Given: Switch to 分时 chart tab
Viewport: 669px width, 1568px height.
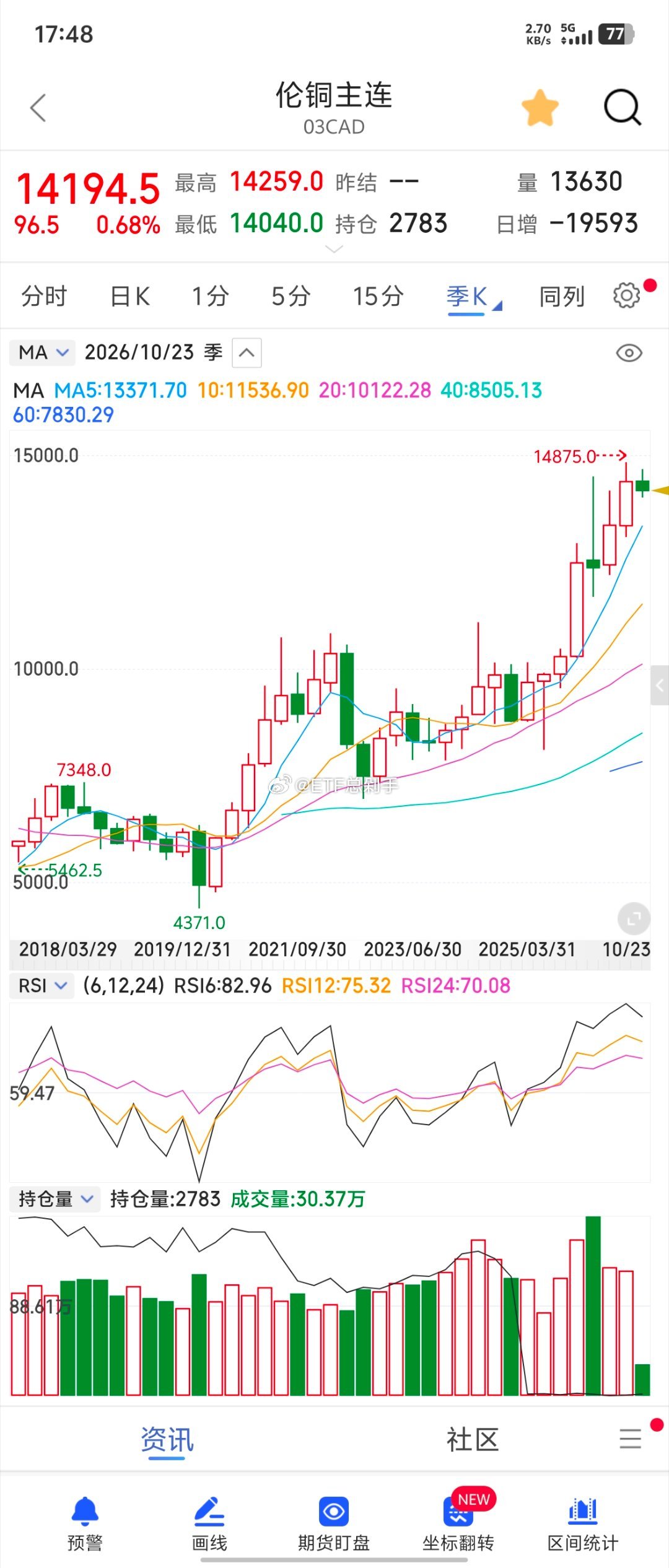Looking at the screenshot, I should point(44,296).
